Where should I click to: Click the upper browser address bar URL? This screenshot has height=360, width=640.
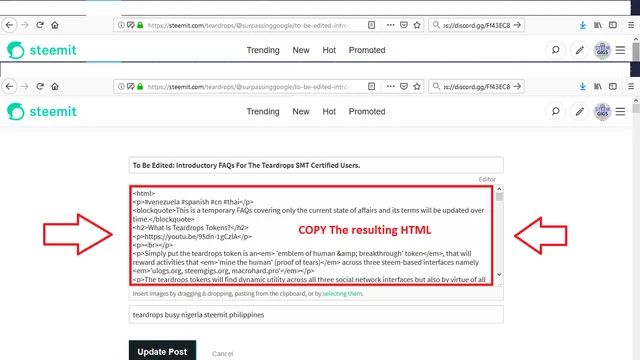(x=249, y=25)
